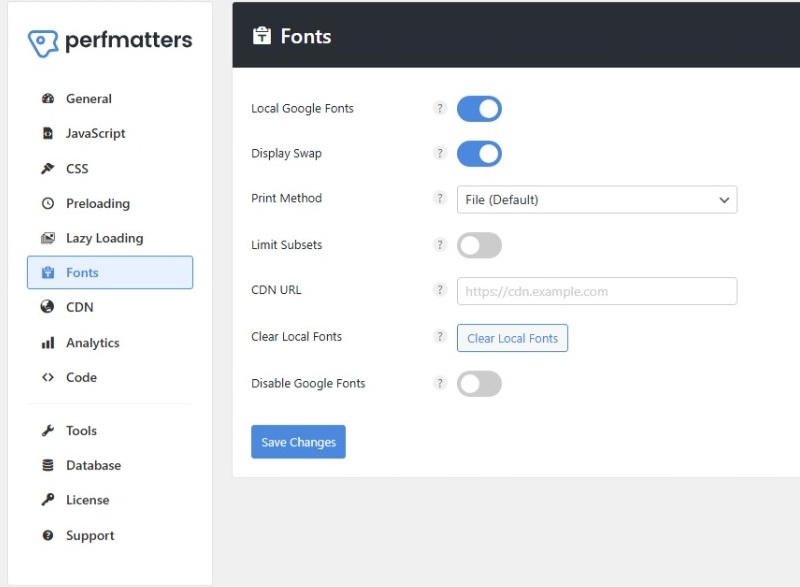Focus the CDN URL input field
800x587 pixels.
pyautogui.click(x=596, y=291)
